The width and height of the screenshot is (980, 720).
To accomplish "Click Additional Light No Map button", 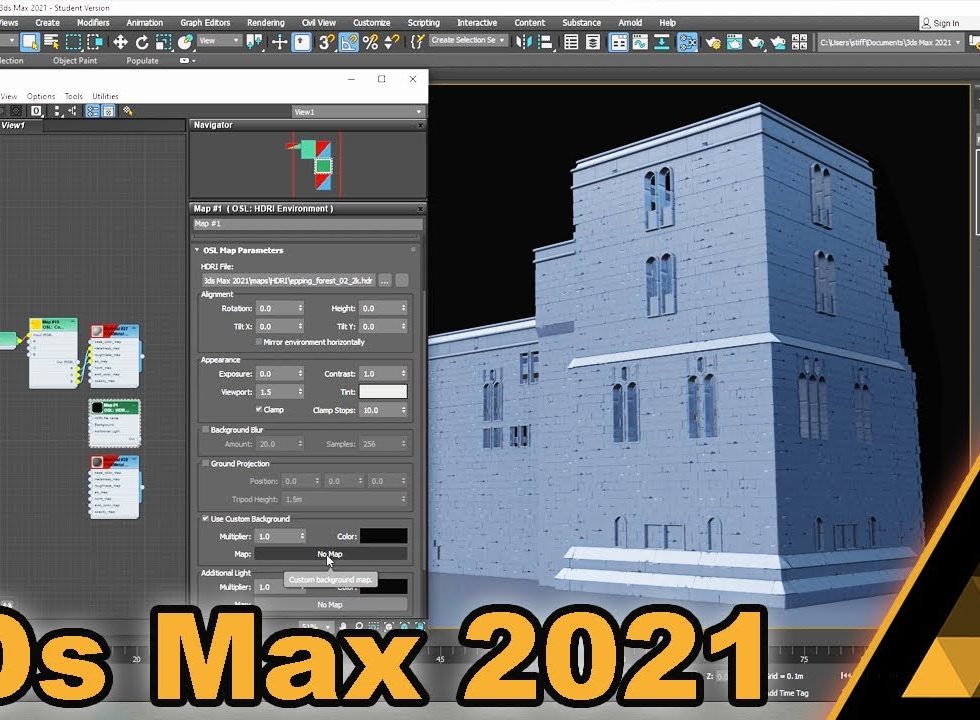I will (x=330, y=604).
